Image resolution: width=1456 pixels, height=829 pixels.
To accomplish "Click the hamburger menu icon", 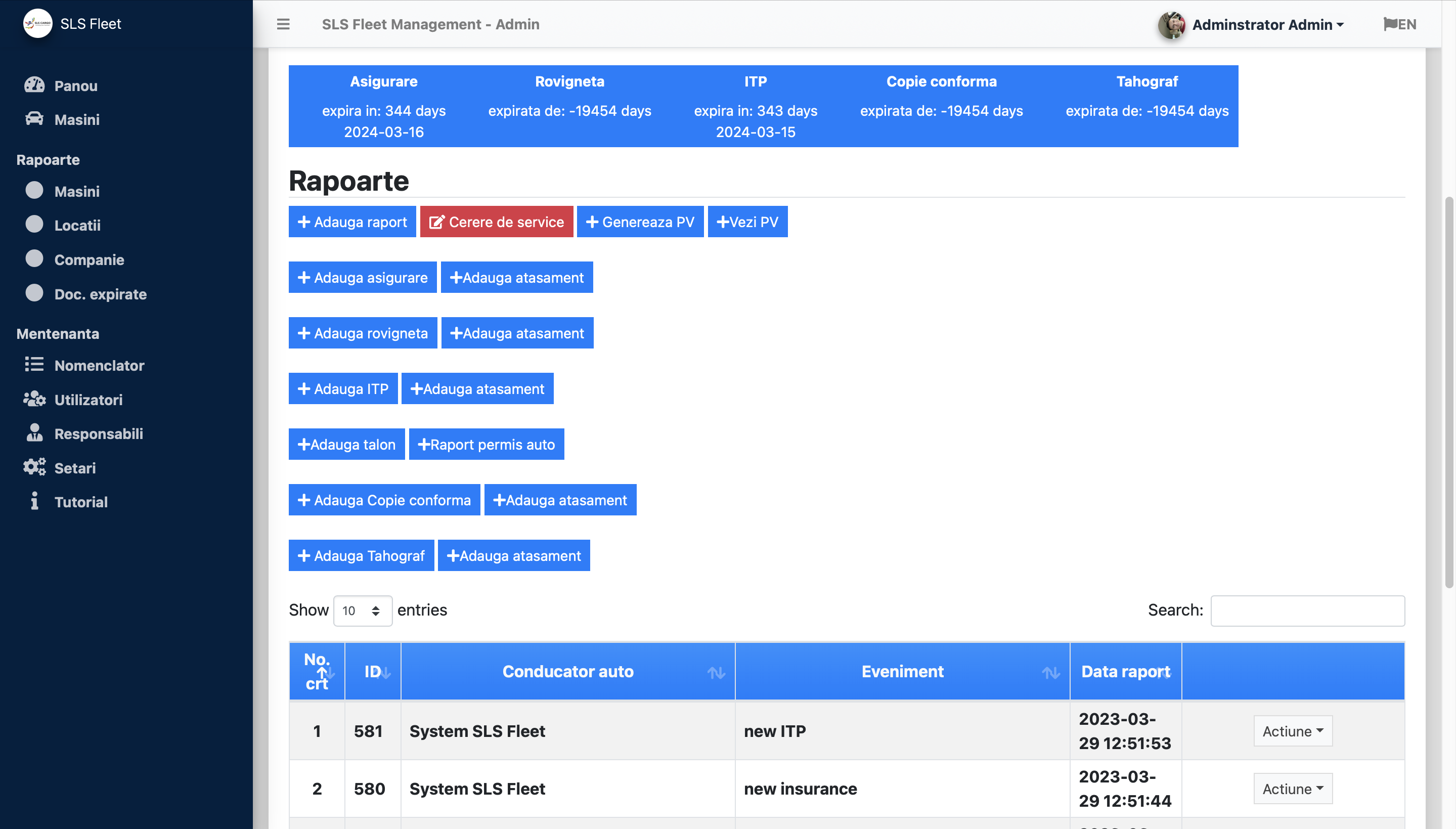I will click(x=283, y=24).
